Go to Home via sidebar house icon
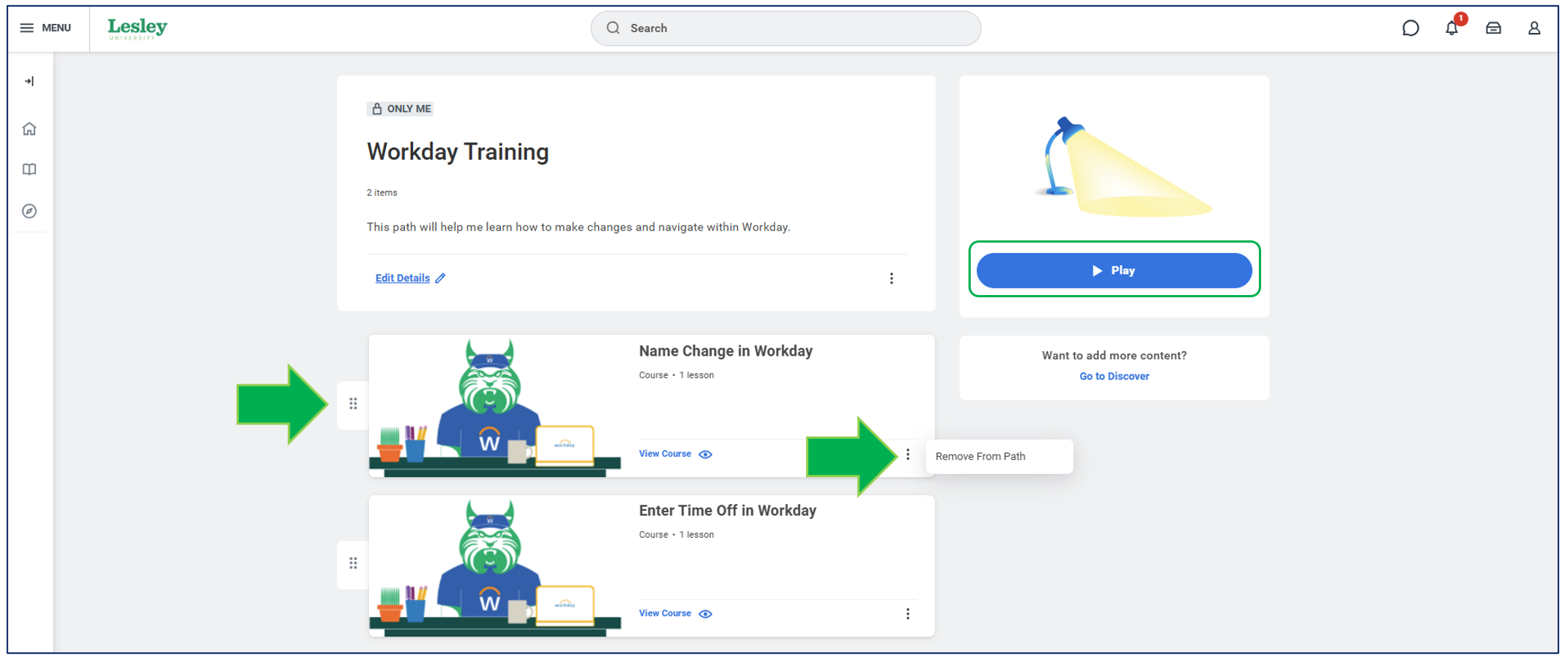 [29, 129]
